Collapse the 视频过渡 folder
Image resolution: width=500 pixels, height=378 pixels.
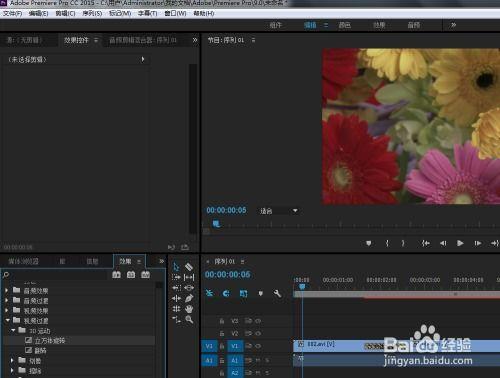[7, 320]
